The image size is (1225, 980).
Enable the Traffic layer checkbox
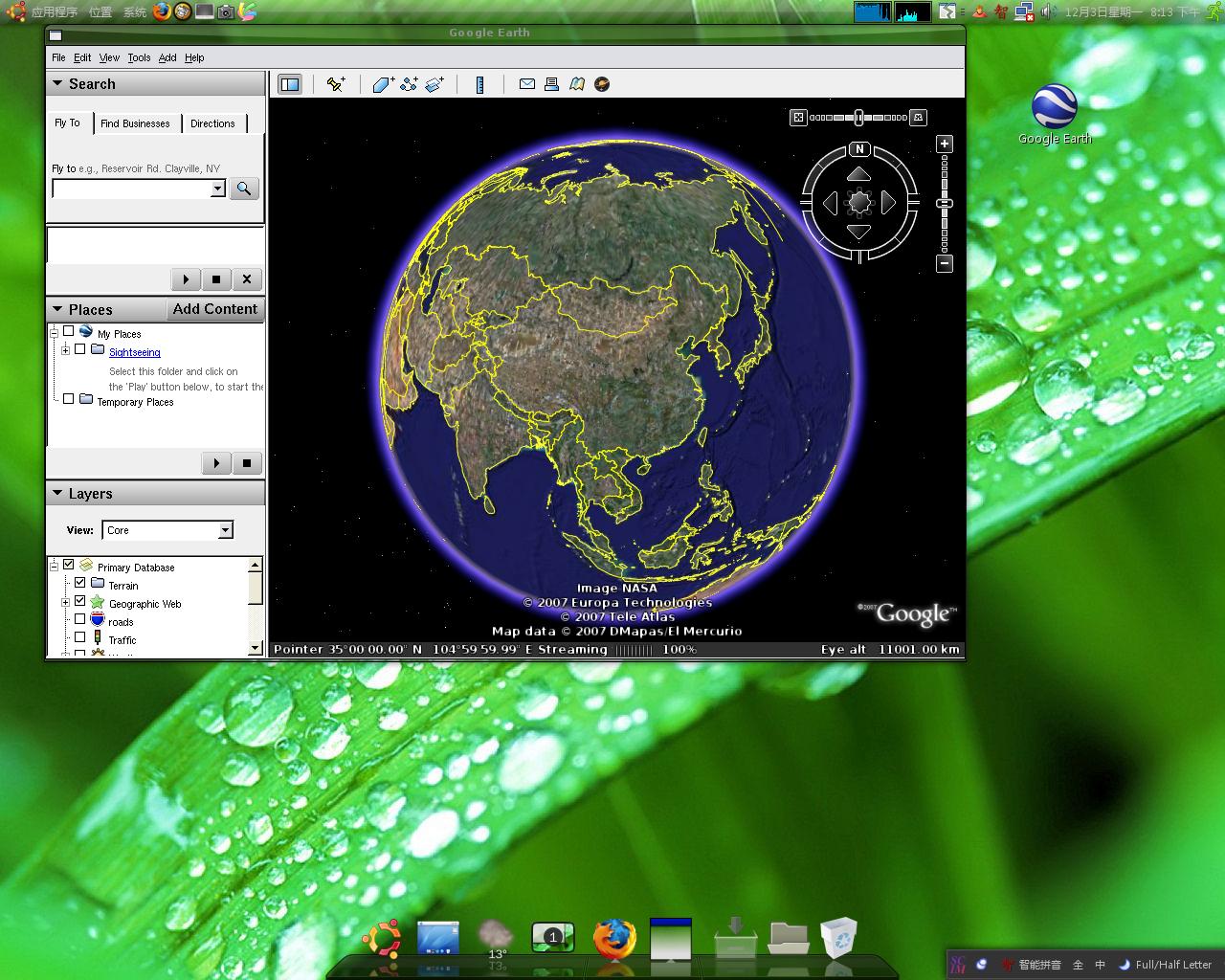[x=80, y=637]
